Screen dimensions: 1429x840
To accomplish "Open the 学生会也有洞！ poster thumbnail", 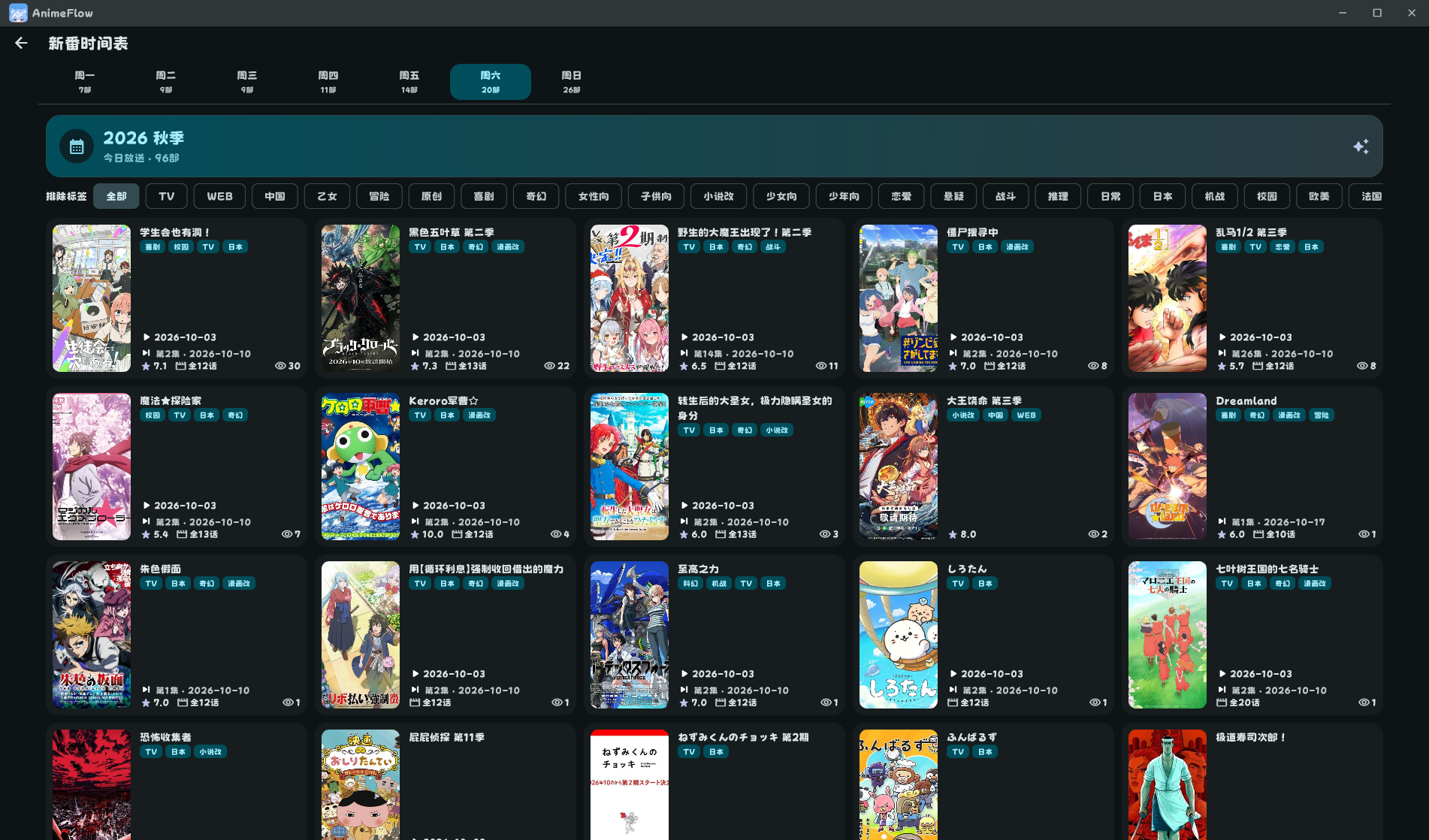I will [x=92, y=298].
